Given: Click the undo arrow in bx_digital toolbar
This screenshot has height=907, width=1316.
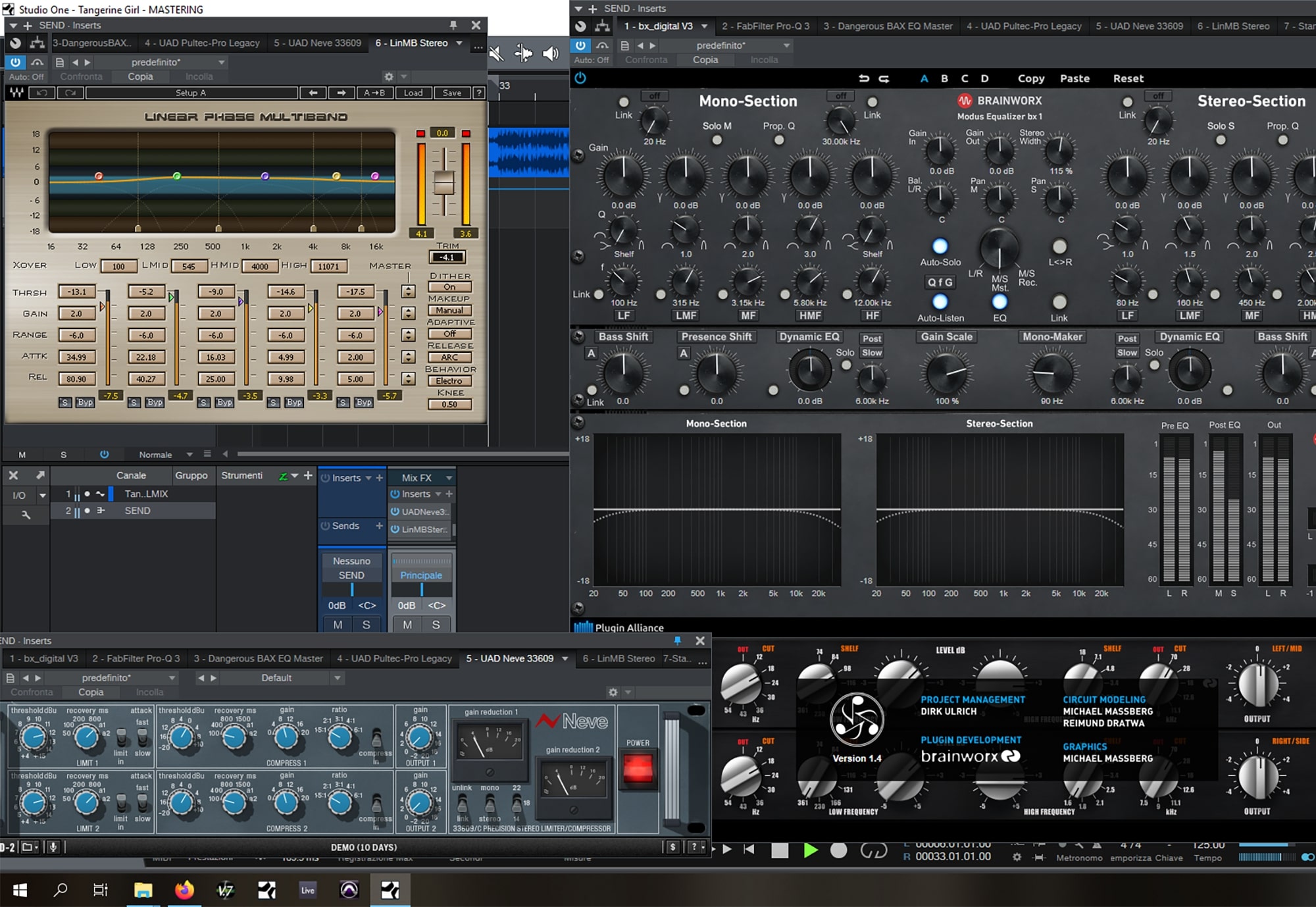Looking at the screenshot, I should [x=864, y=78].
